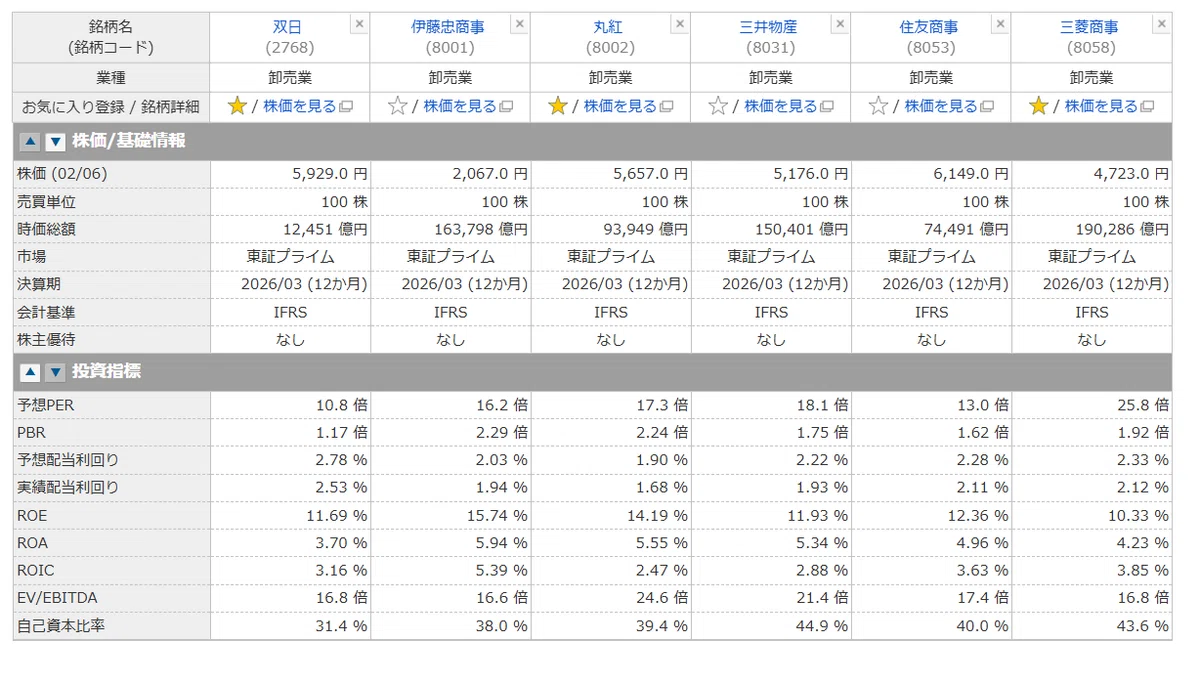This screenshot has height=681, width=1200.
Task: Remove 住友商事 column with its X button
Action: [1001, 23]
